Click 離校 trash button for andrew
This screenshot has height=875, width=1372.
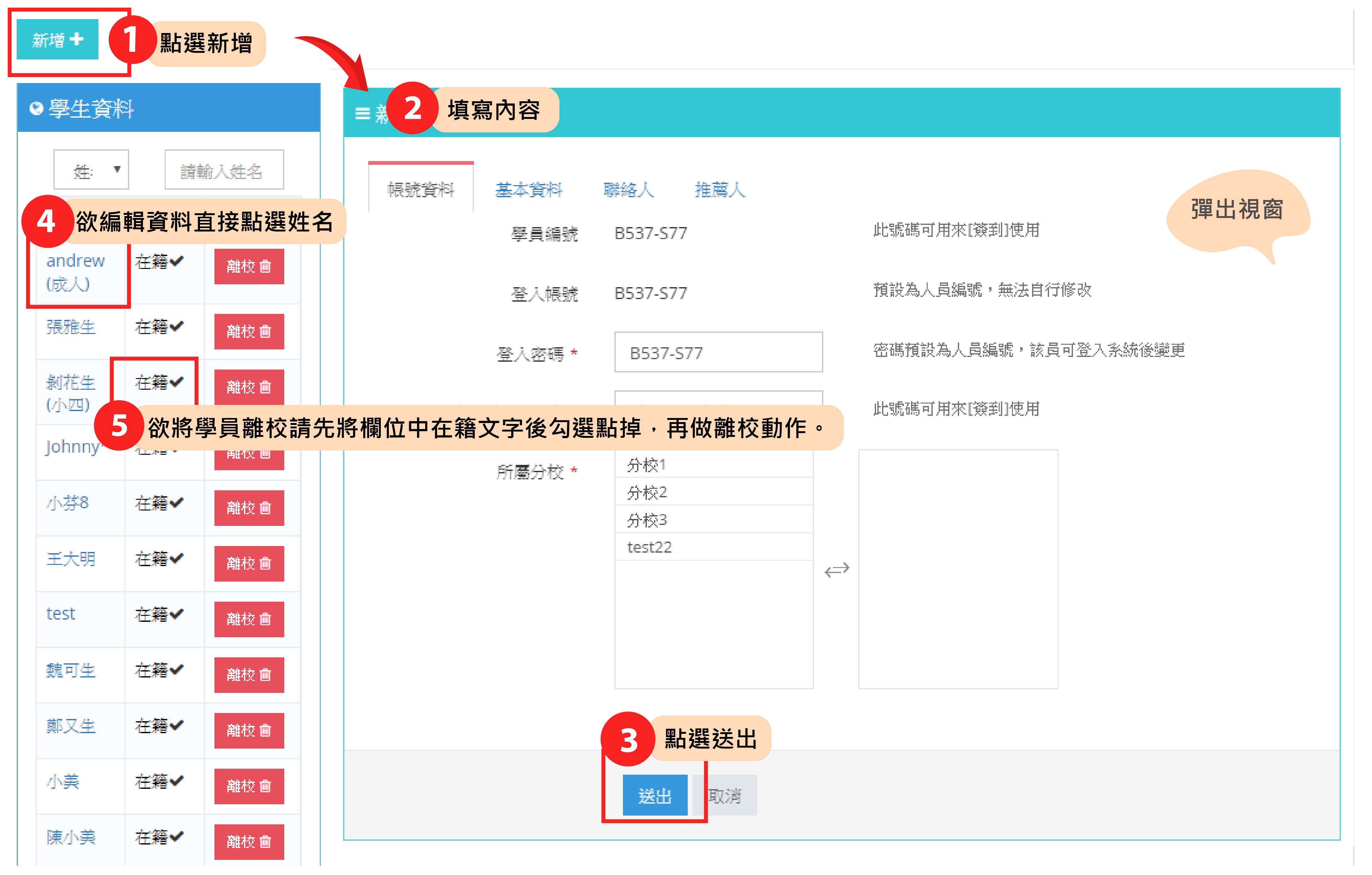[249, 266]
